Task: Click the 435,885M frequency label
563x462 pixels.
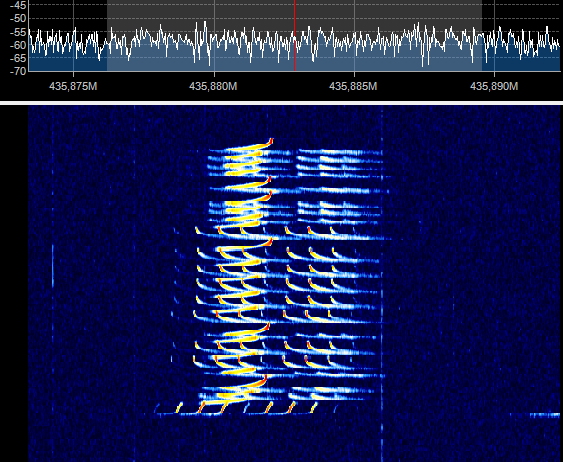Action: pyautogui.click(x=353, y=86)
